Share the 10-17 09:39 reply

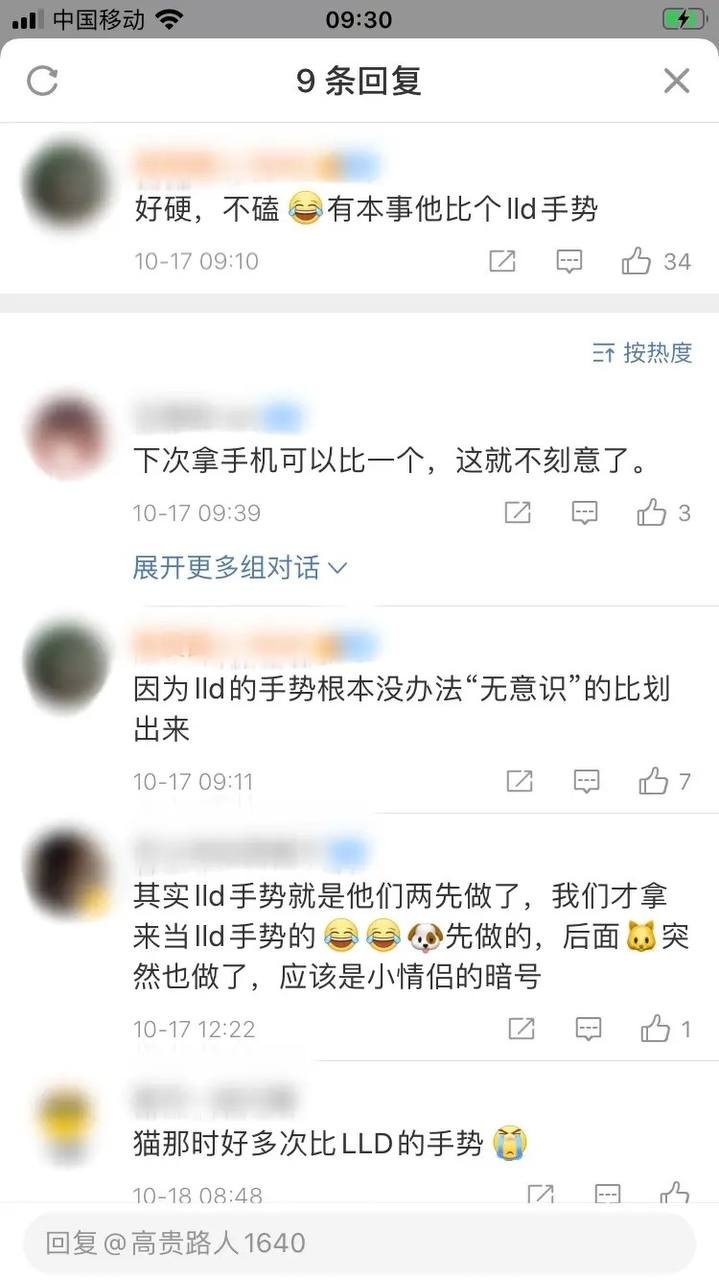point(517,513)
